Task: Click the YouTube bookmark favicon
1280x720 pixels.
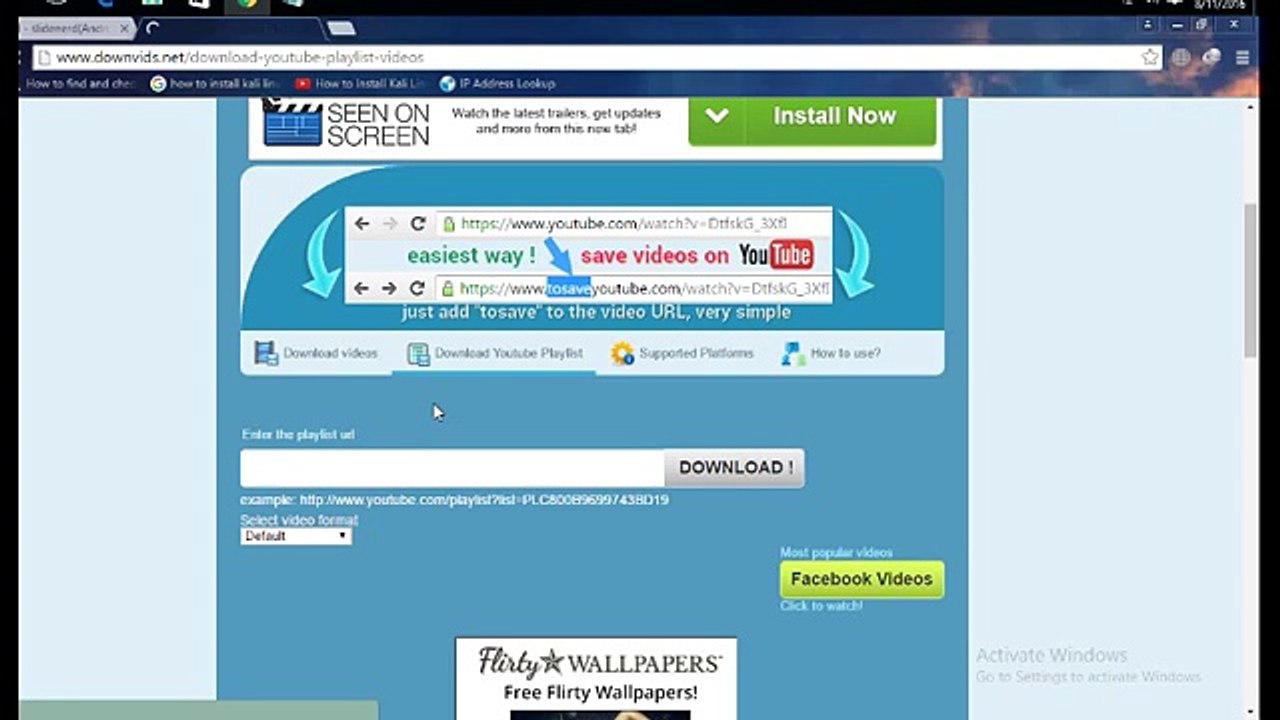Action: tap(303, 84)
